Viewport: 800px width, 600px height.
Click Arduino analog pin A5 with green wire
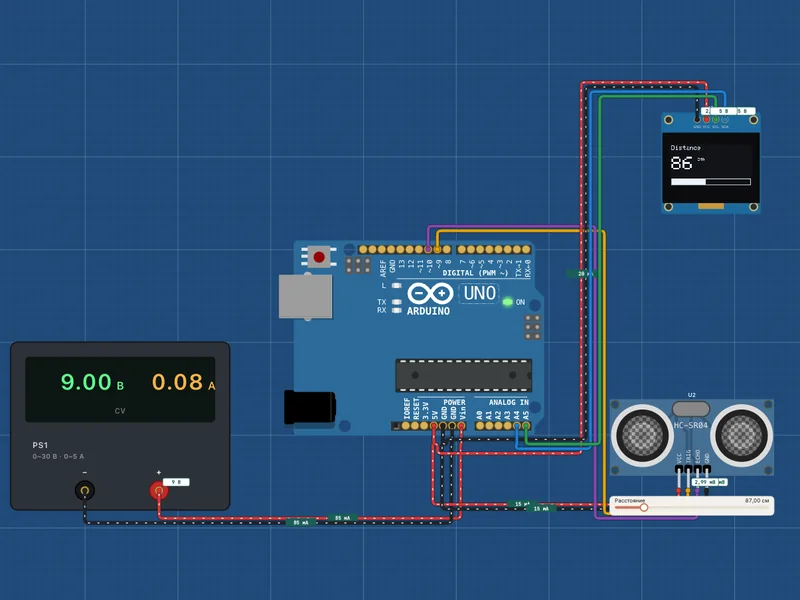(x=526, y=426)
